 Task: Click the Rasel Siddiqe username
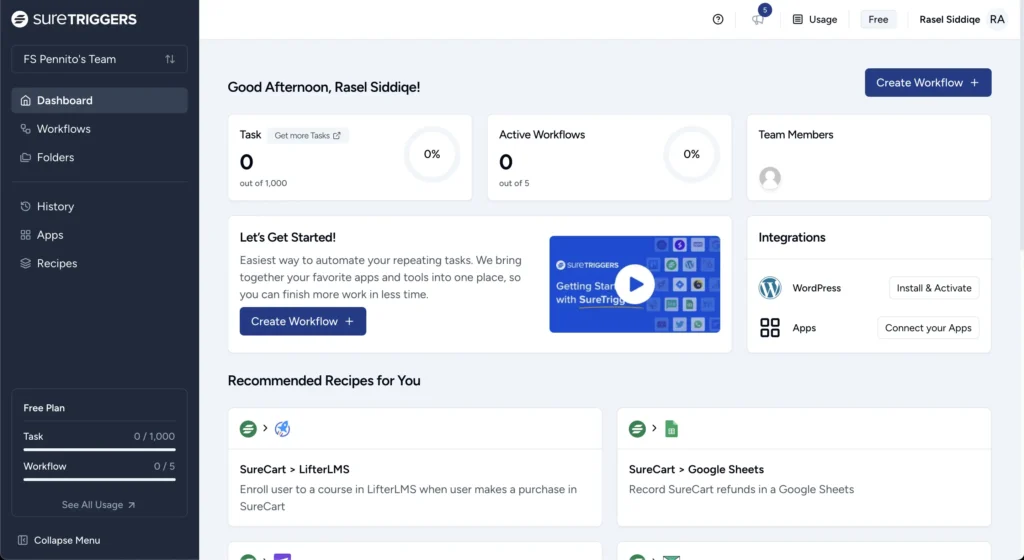tap(950, 20)
